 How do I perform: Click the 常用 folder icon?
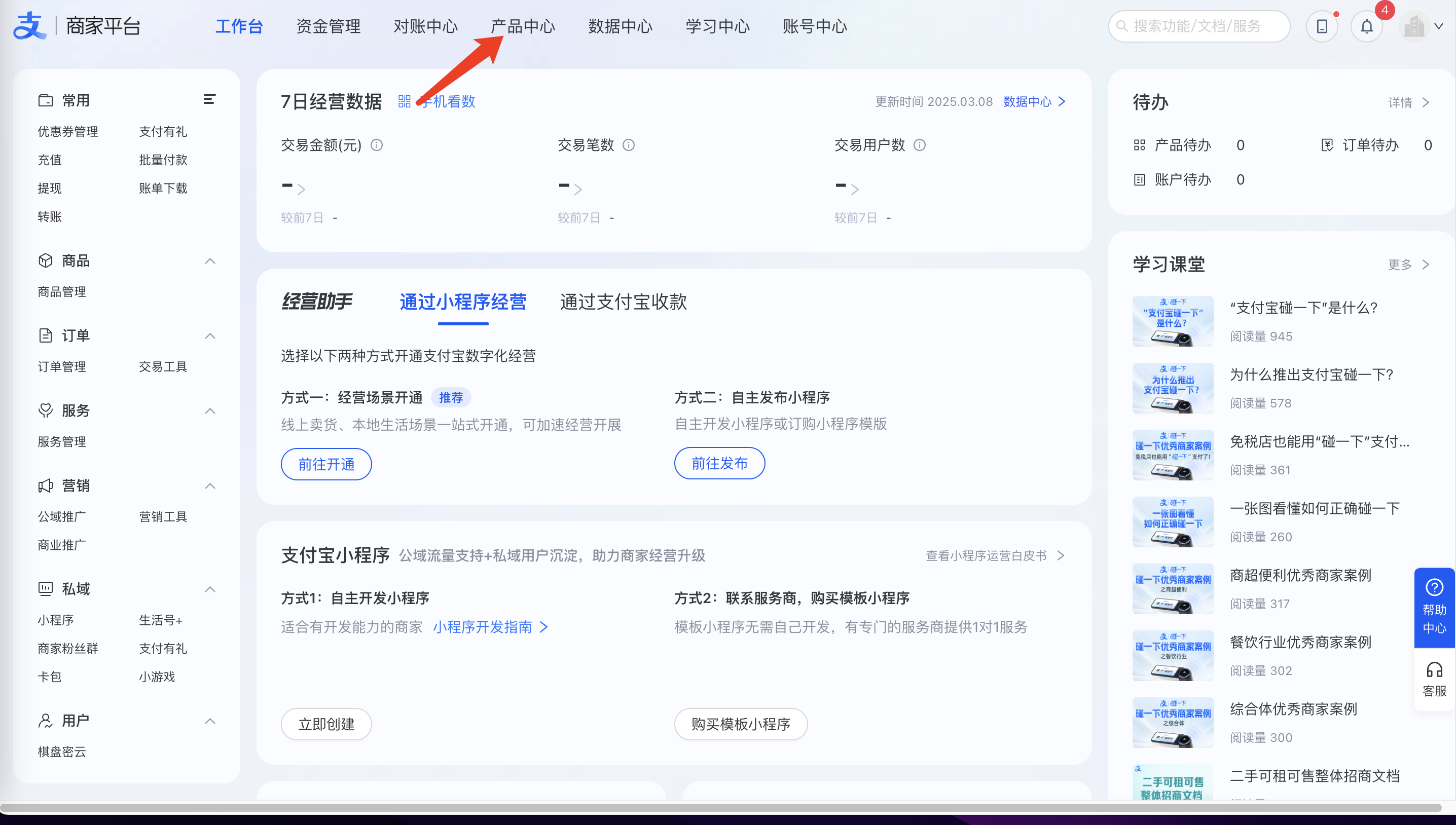45,100
